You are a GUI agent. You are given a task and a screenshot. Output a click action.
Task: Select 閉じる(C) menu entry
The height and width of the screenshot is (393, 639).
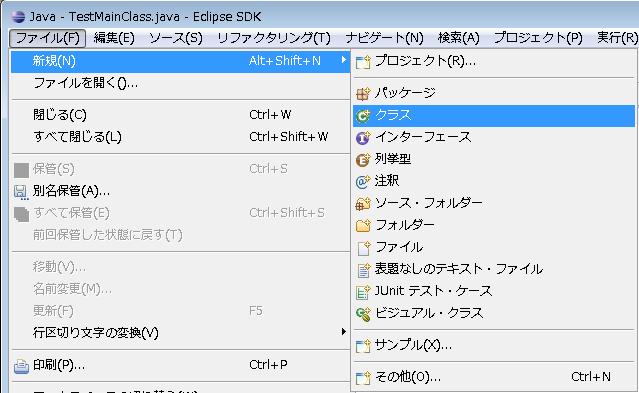(180, 115)
